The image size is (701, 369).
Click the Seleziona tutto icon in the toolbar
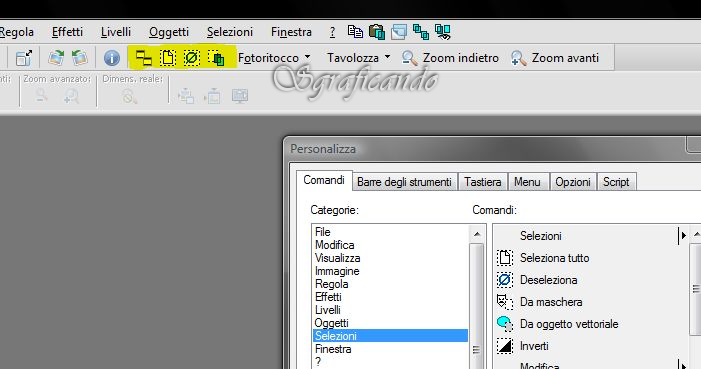[168, 58]
